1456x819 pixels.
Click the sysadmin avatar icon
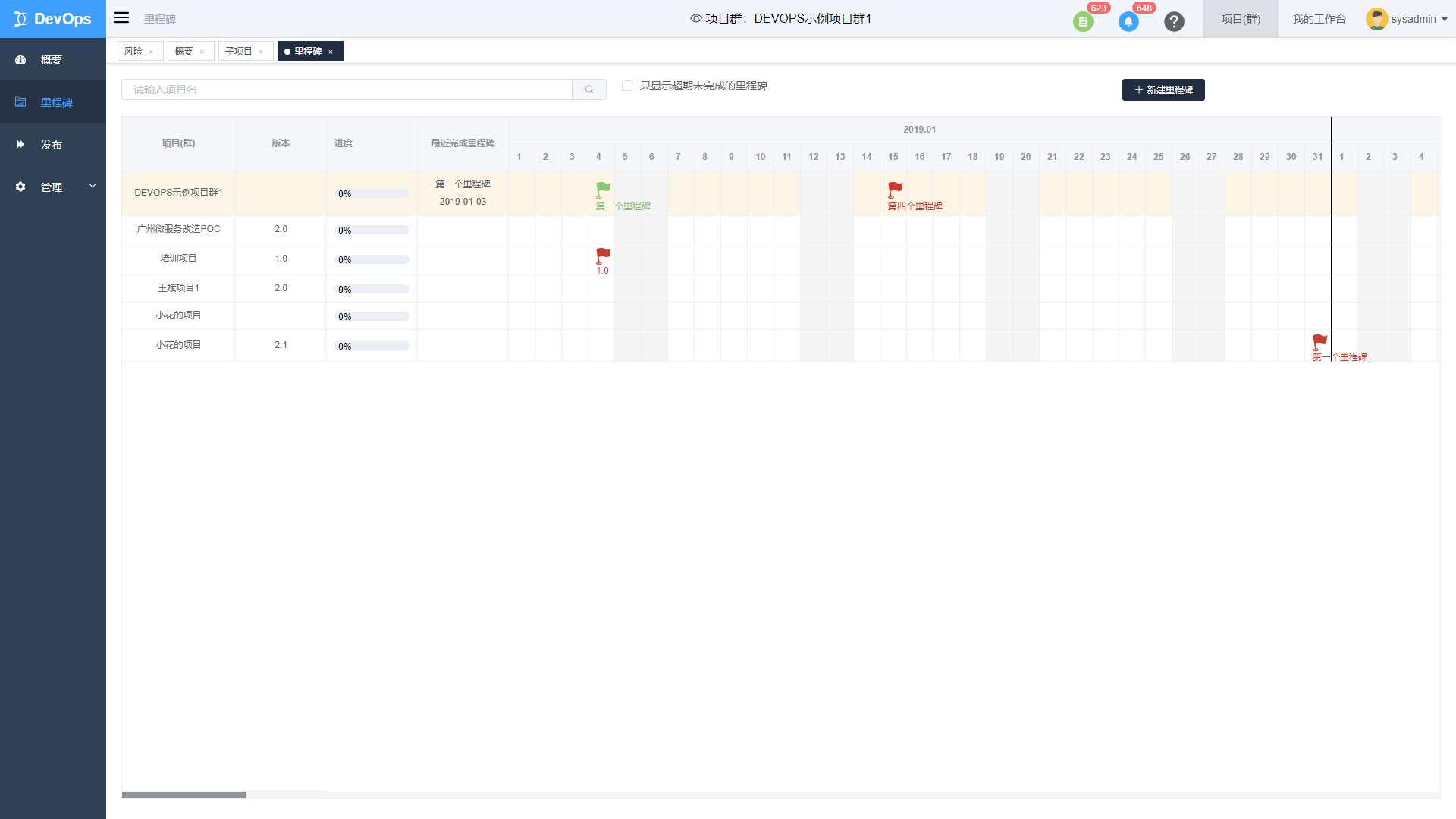[1376, 19]
